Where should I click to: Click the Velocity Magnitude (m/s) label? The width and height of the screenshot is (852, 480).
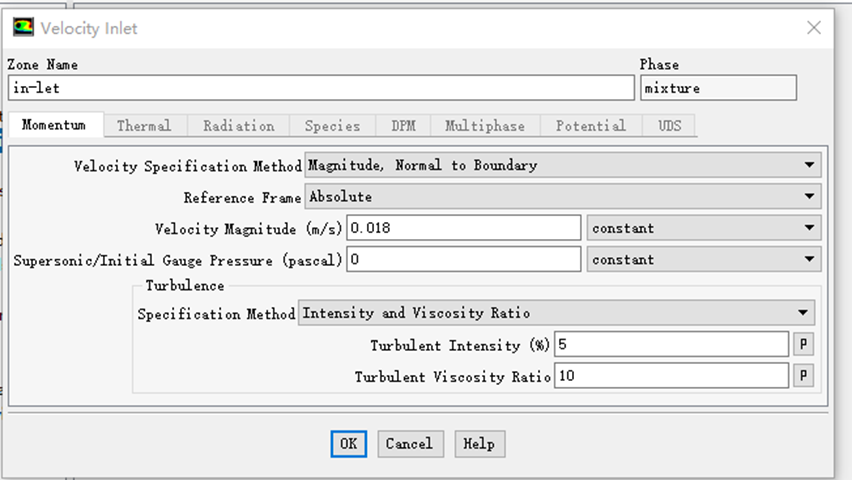(248, 229)
